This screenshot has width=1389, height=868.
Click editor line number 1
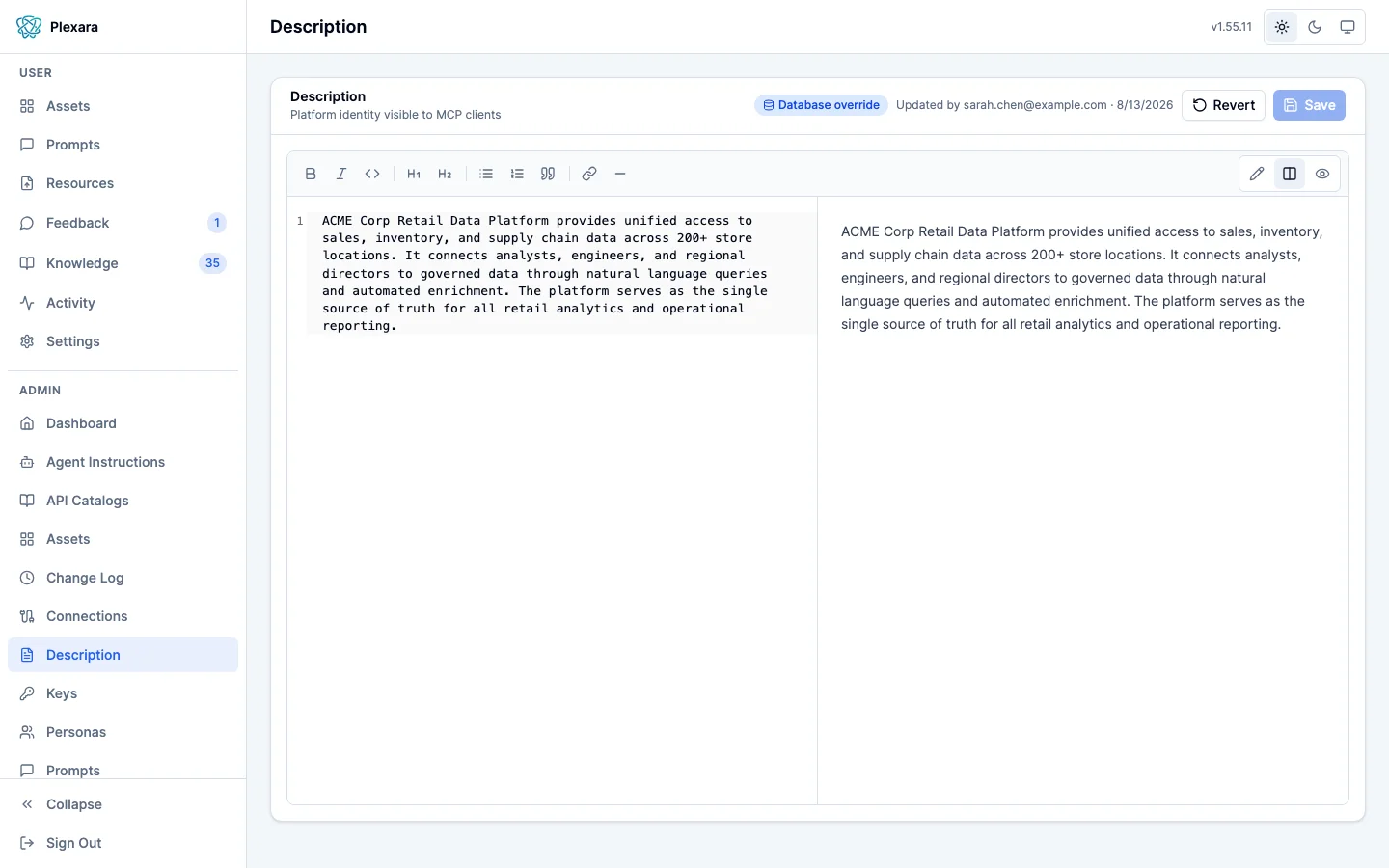click(x=300, y=221)
